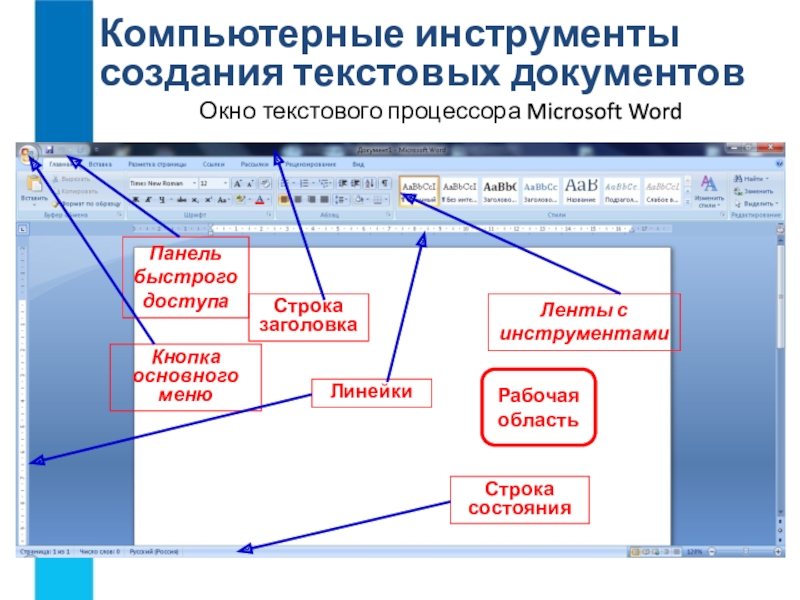Expand the styles gallery more arrow
The height and width of the screenshot is (600, 800).
tap(689, 203)
